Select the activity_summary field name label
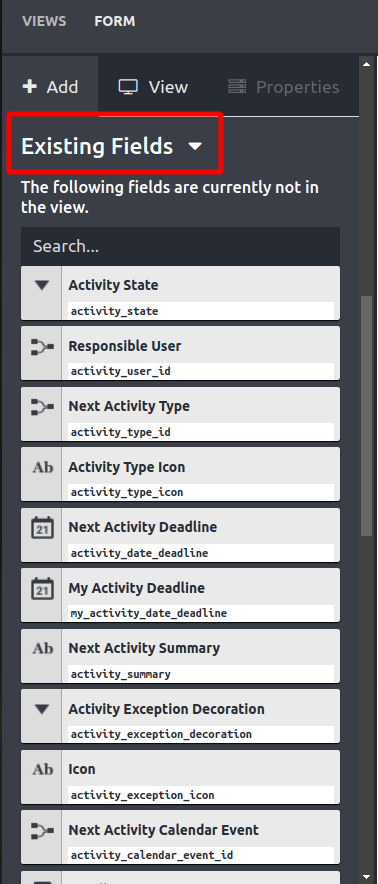378x884 pixels. pos(120,674)
